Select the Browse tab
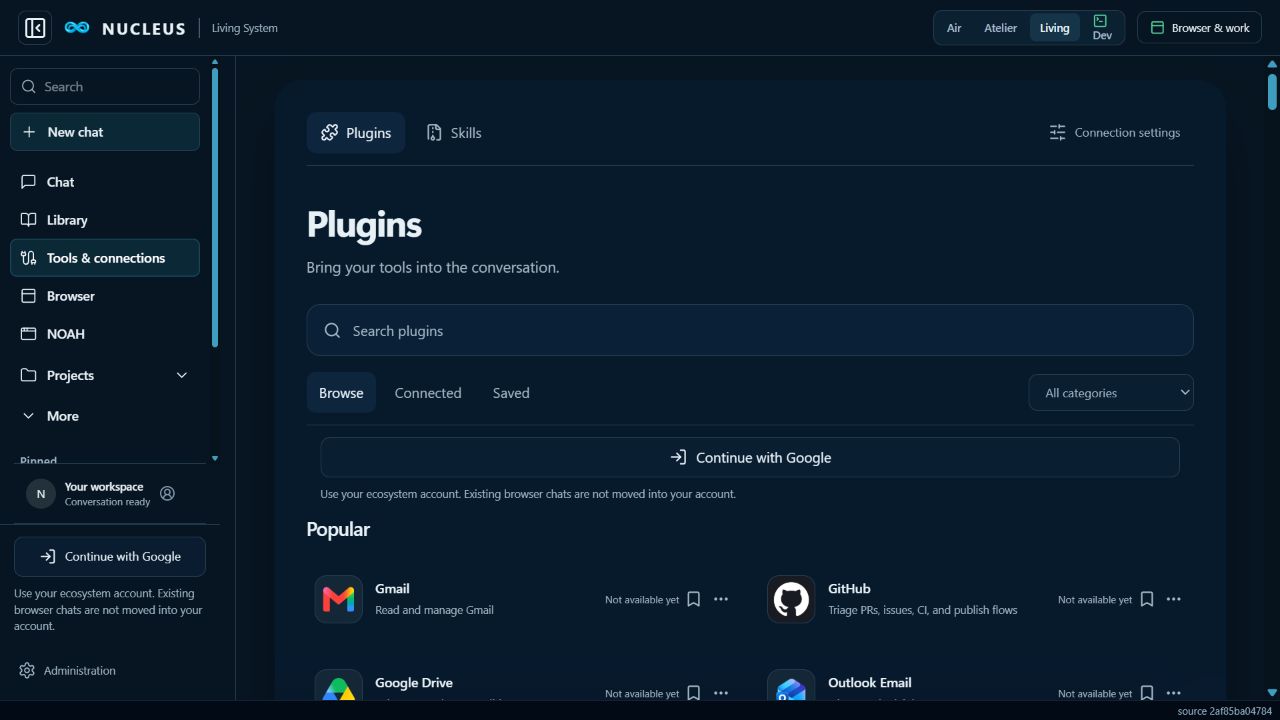Screen dimensions: 1280x720 pyautogui.click(x=341, y=393)
